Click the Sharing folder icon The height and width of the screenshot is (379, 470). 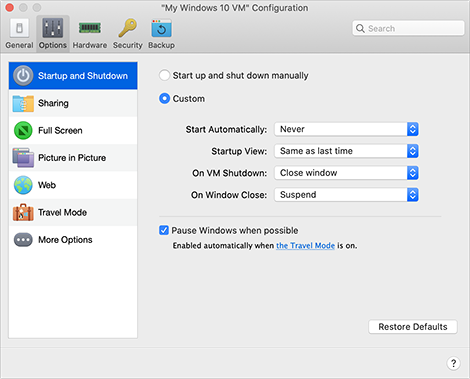pos(23,103)
